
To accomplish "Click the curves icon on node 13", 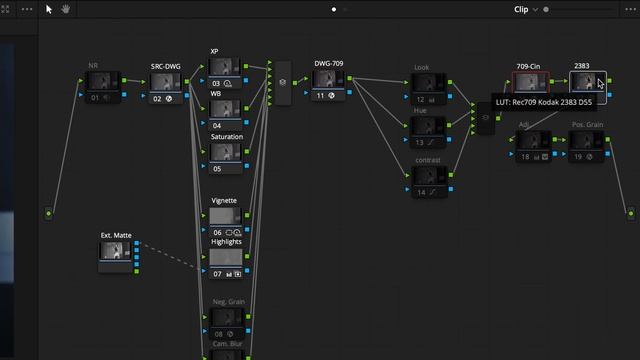I will pos(431,142).
